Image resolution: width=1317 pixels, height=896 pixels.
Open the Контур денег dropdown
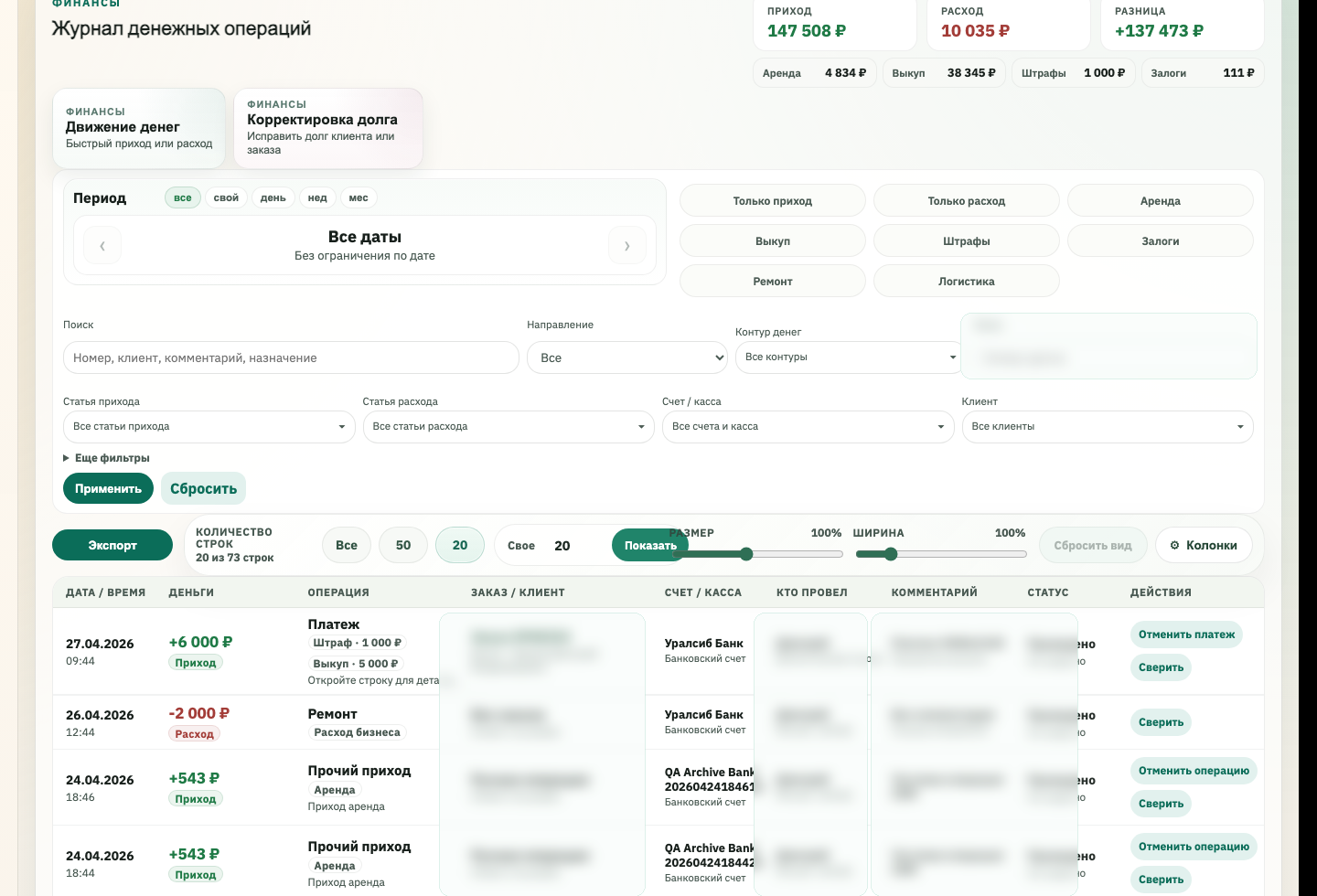point(848,357)
